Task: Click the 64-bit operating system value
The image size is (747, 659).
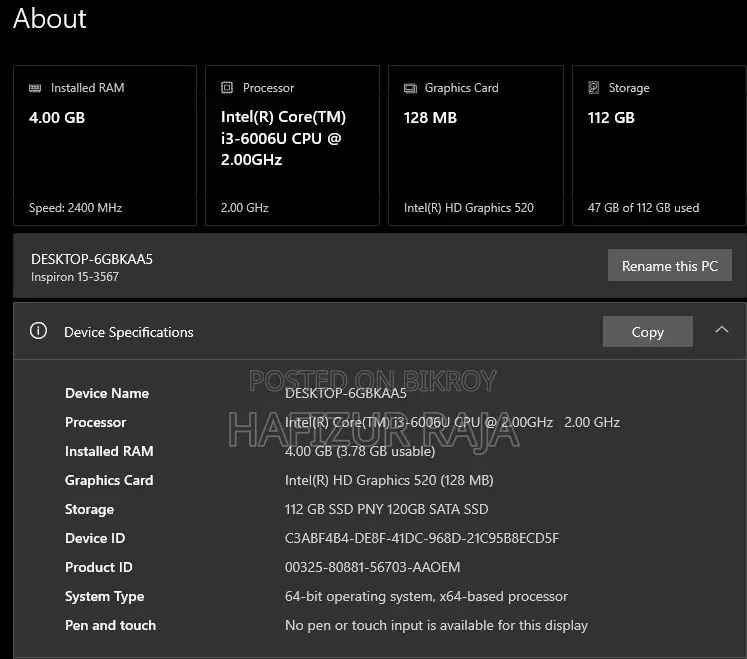Action: [x=426, y=597]
